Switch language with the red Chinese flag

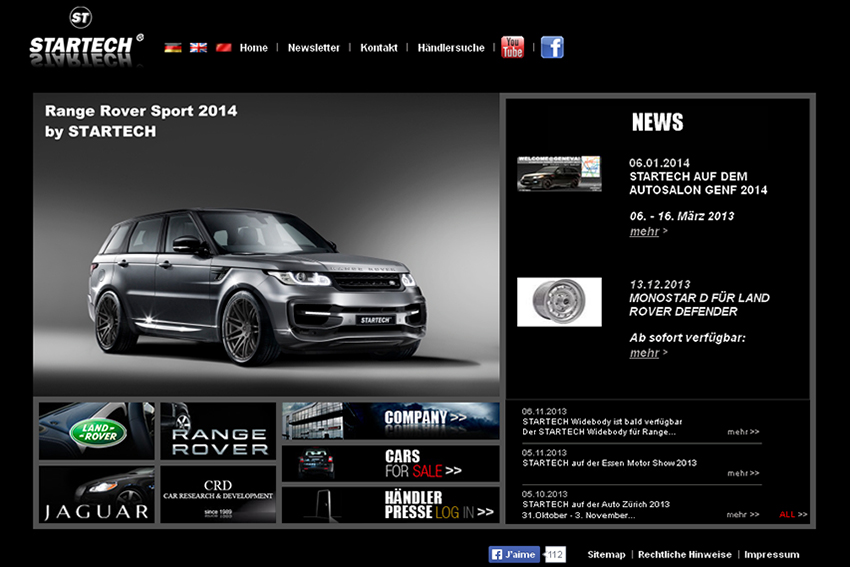point(223,48)
